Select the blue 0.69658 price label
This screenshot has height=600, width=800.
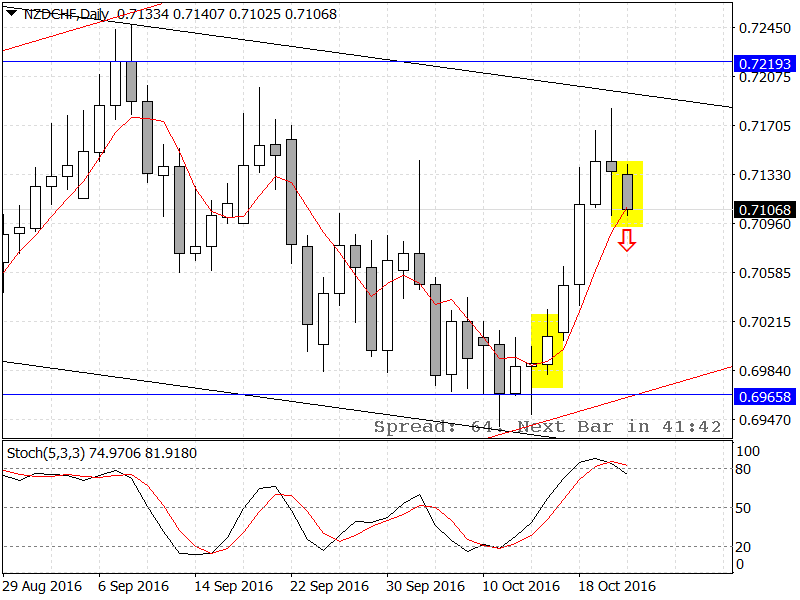pyautogui.click(x=764, y=397)
